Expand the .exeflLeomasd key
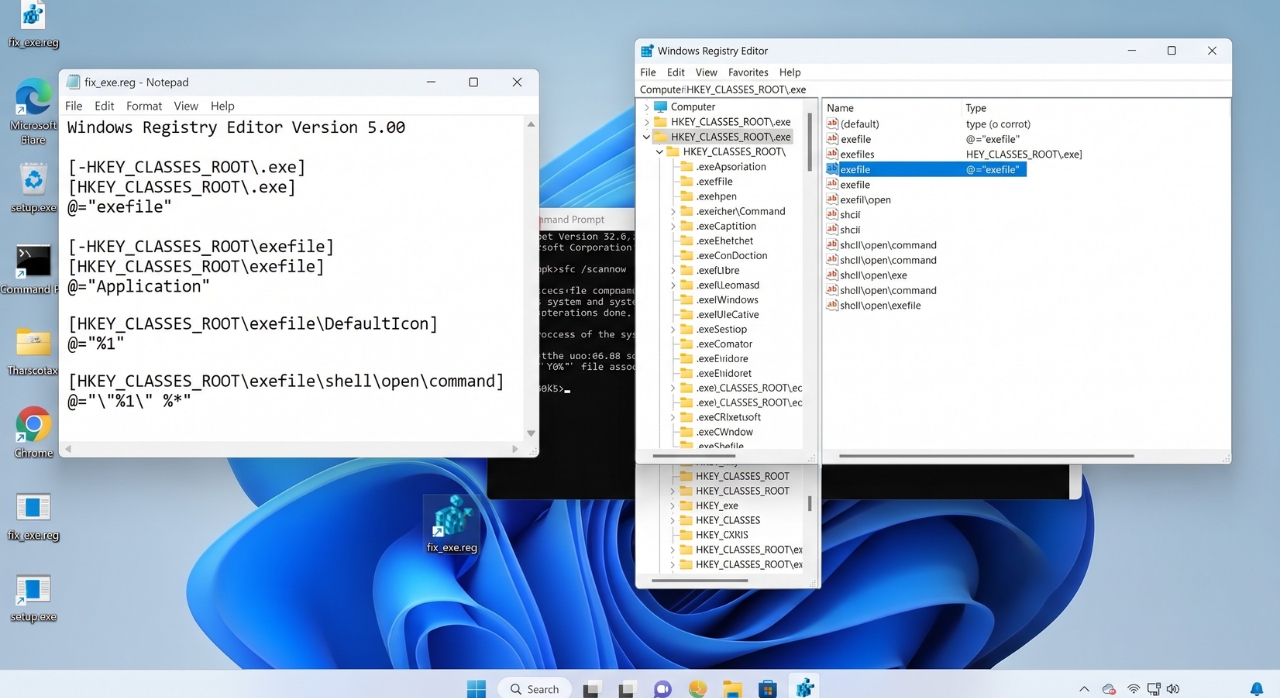The height and width of the screenshot is (698, 1280). pyautogui.click(x=673, y=285)
